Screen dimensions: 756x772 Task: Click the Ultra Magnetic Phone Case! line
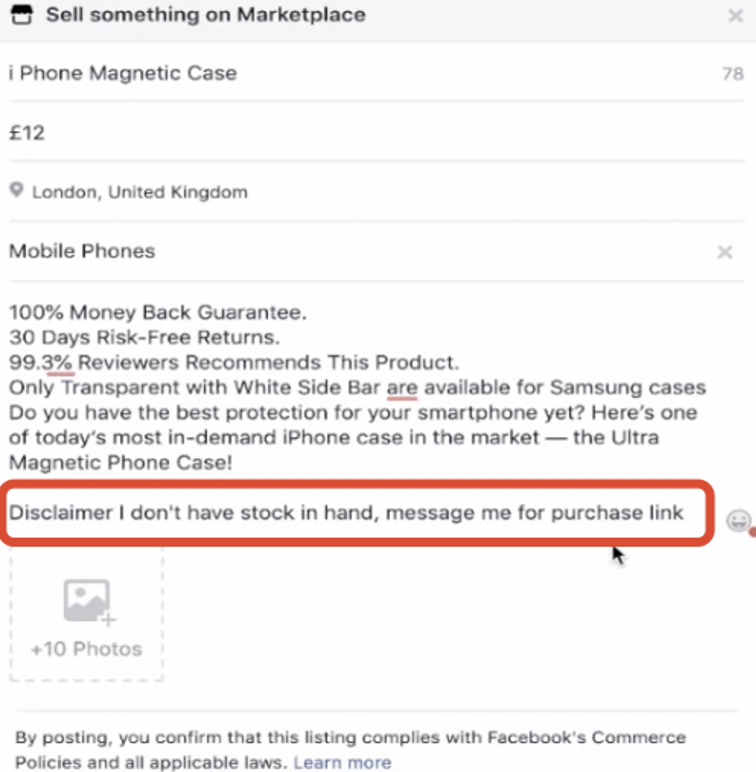(x=121, y=463)
